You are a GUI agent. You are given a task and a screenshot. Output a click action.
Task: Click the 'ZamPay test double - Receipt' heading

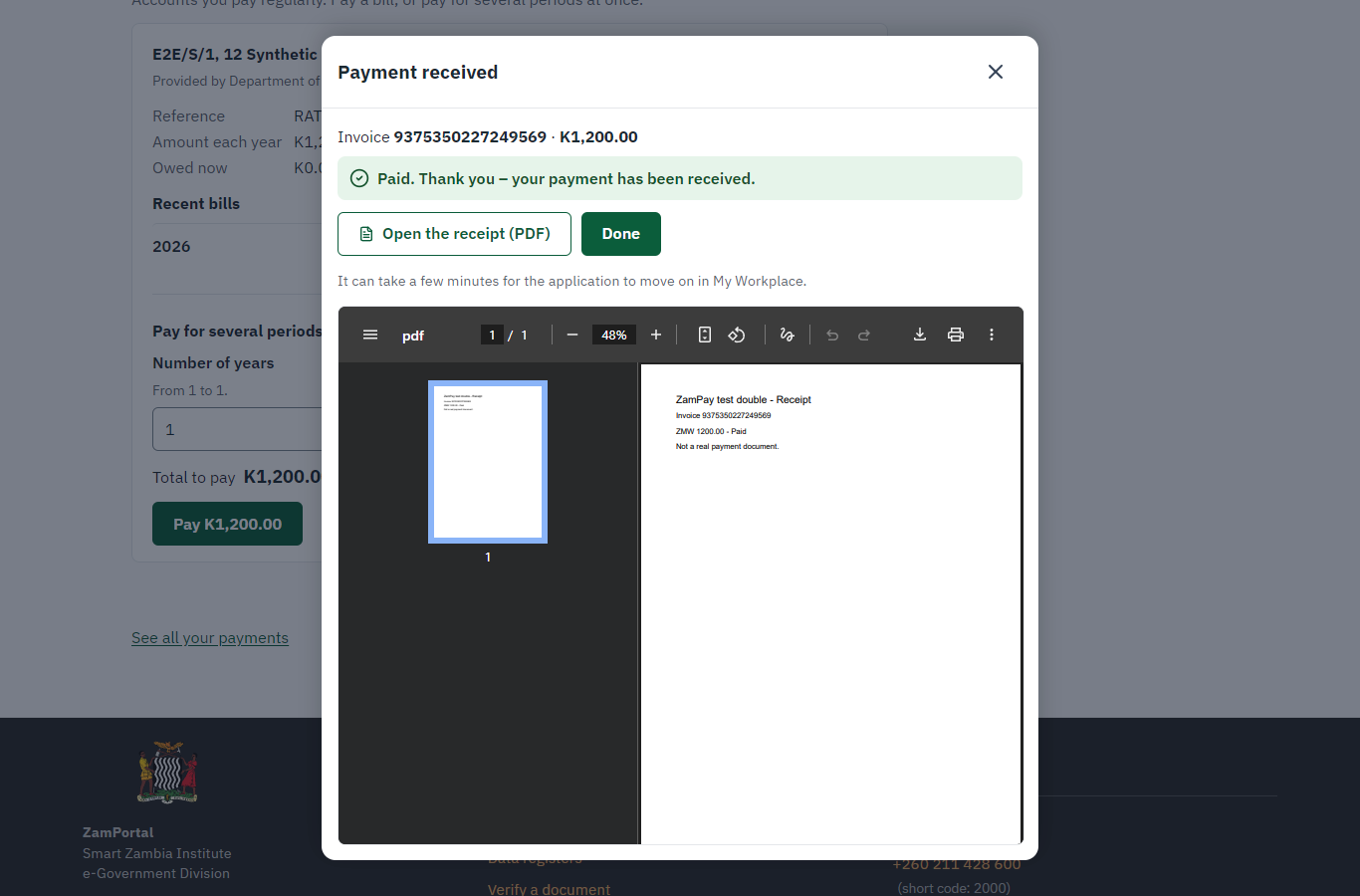(x=744, y=400)
